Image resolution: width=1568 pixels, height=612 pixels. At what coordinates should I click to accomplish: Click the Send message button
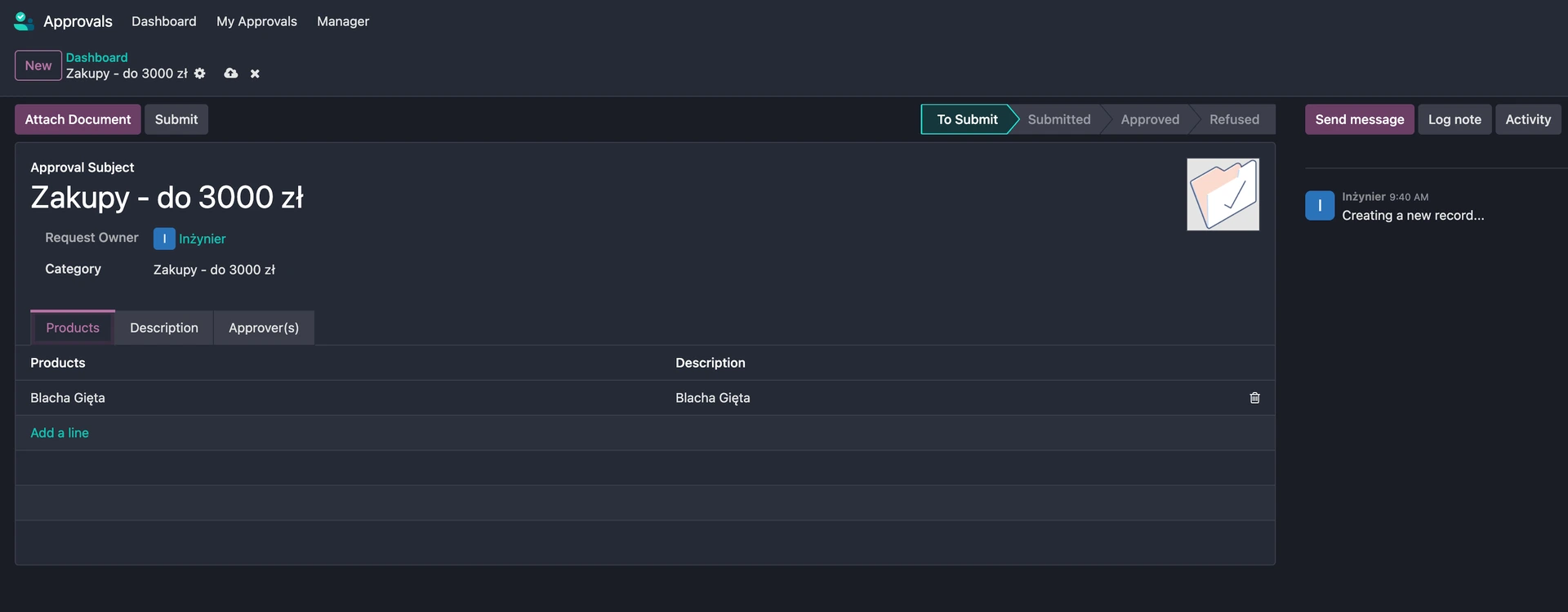pyautogui.click(x=1359, y=119)
